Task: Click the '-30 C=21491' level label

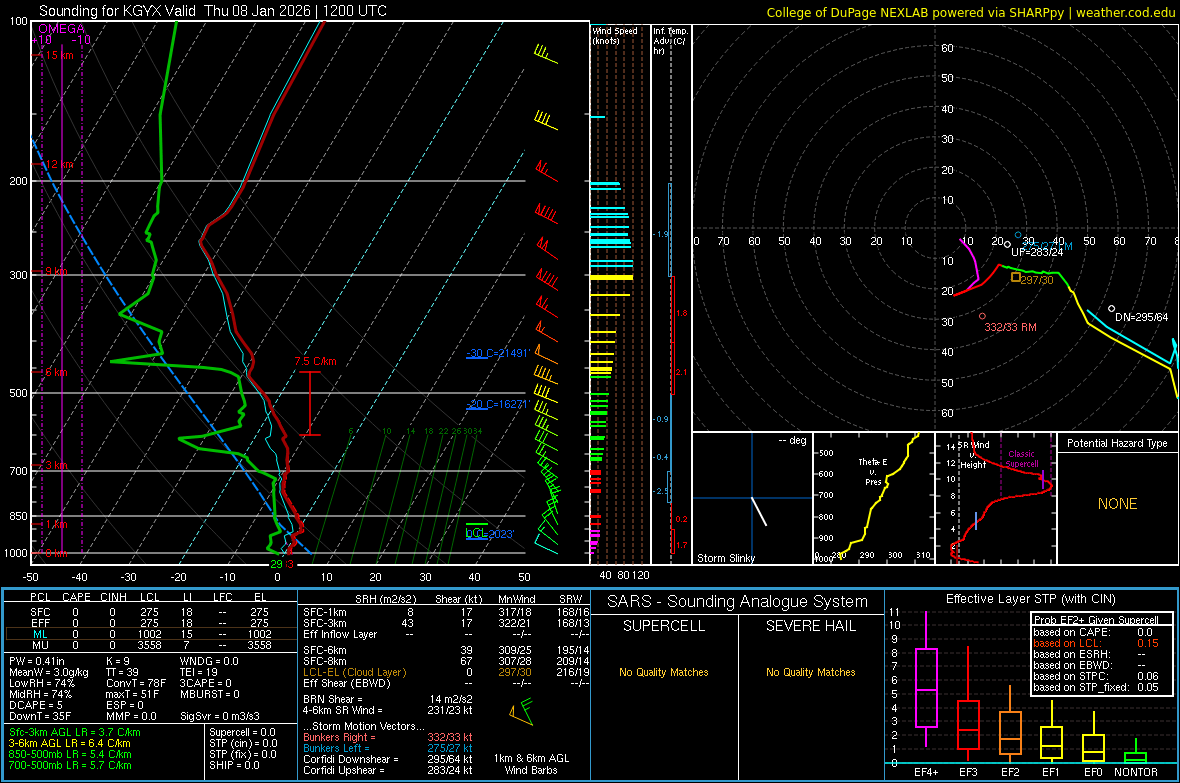Action: coord(498,353)
